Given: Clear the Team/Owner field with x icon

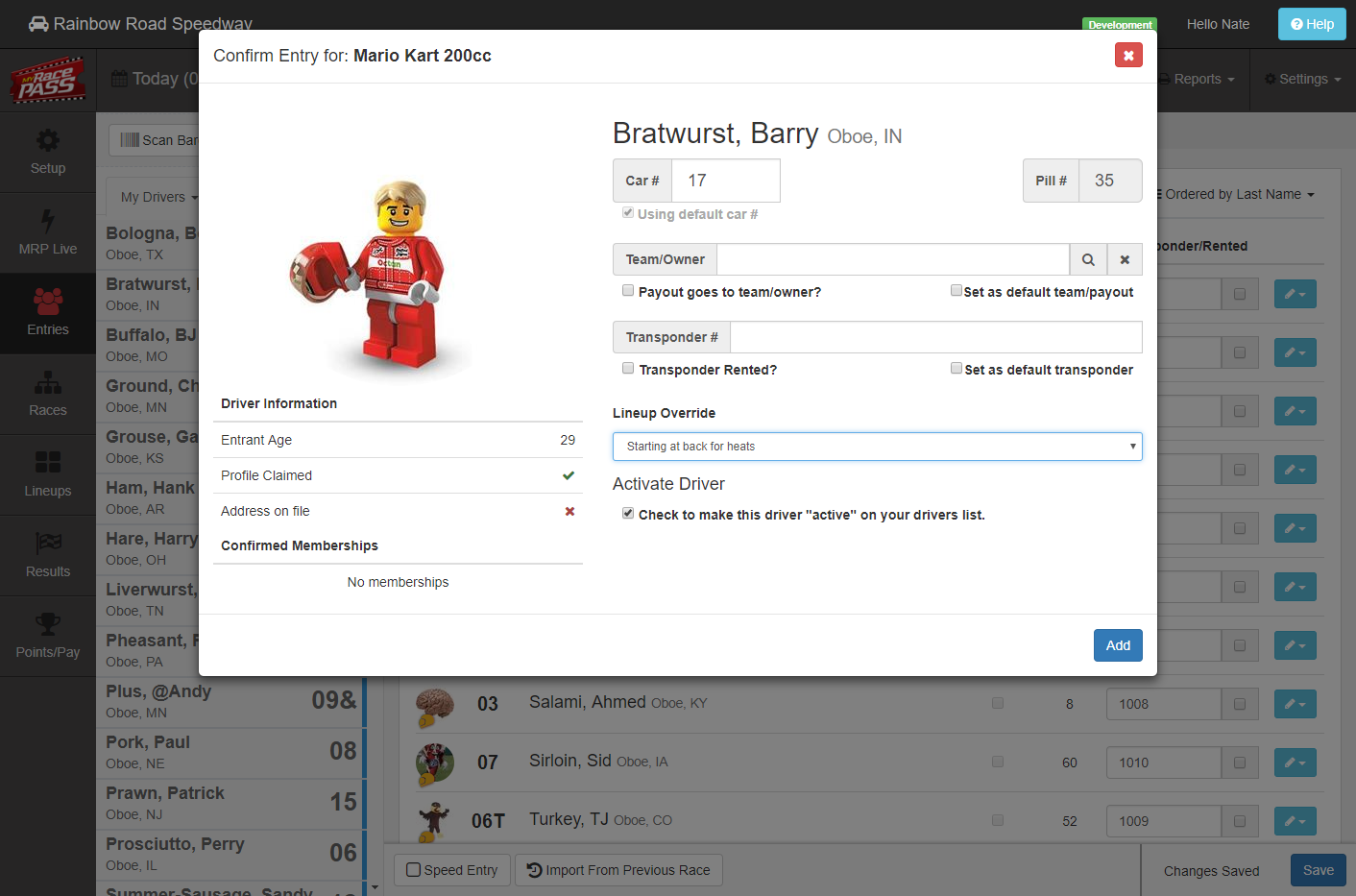Looking at the screenshot, I should [x=1125, y=259].
